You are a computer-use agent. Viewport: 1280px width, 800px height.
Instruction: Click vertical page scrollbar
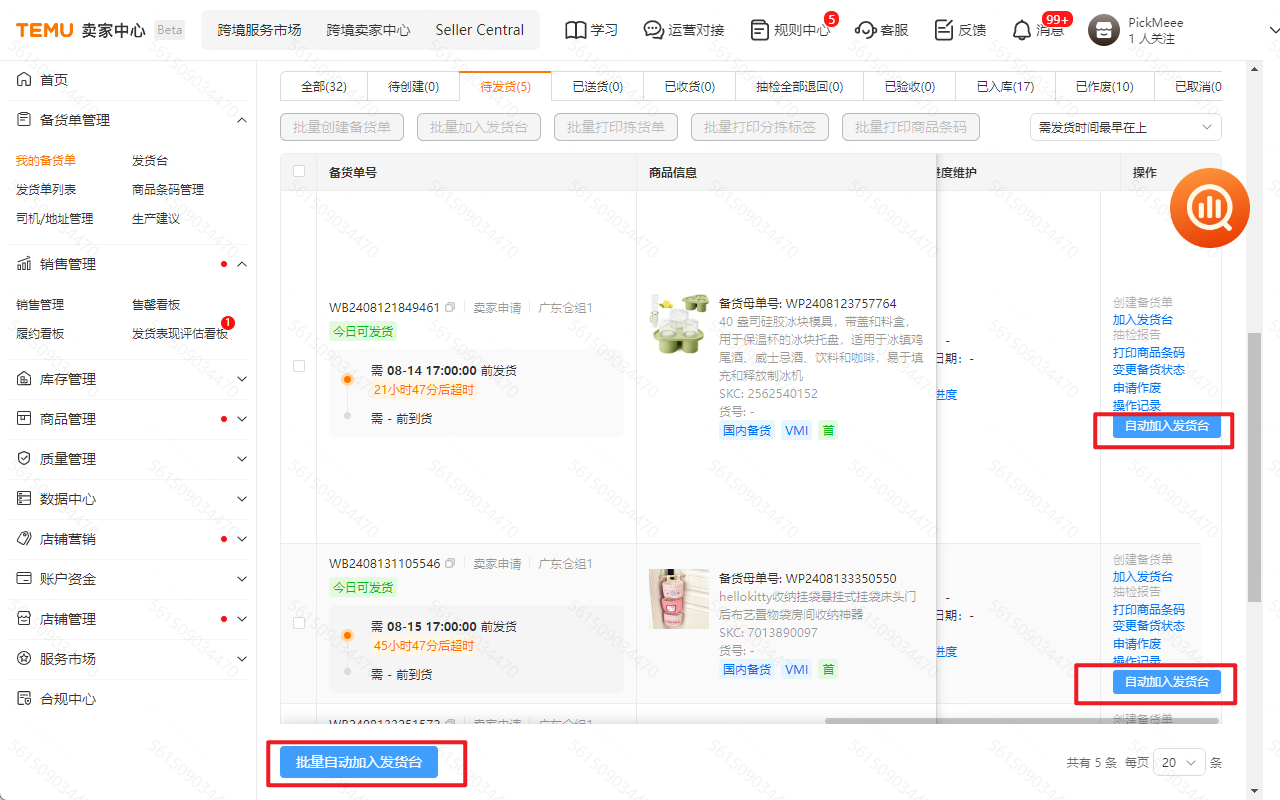point(1256,465)
